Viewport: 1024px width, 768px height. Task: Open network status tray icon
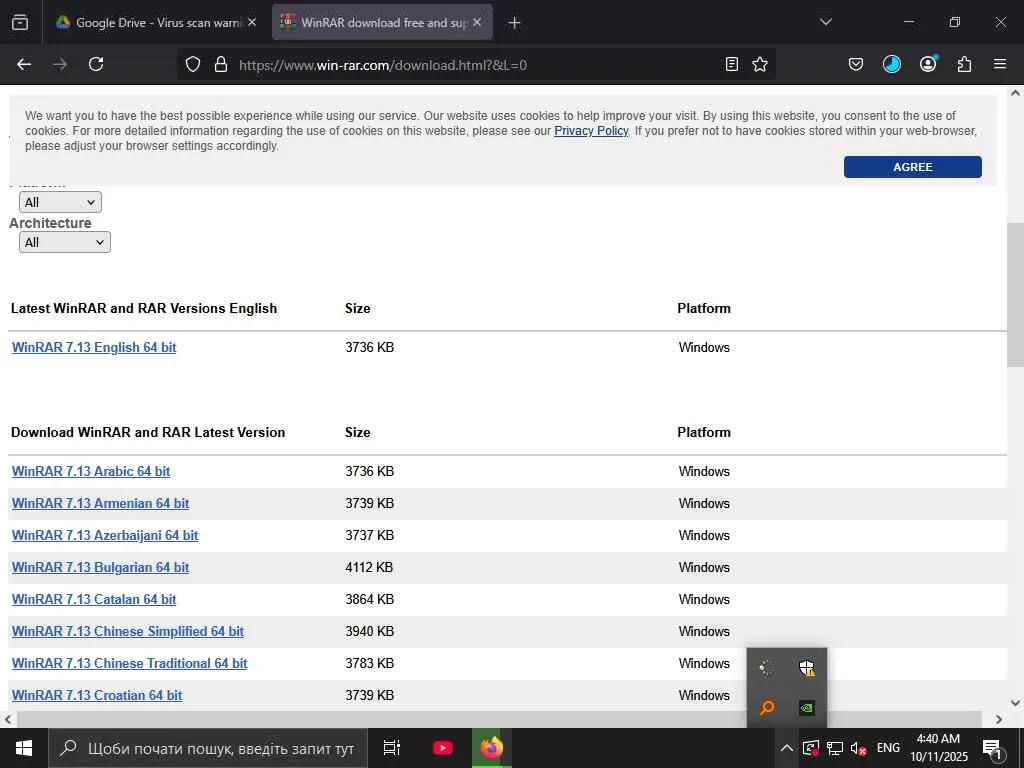pos(835,748)
